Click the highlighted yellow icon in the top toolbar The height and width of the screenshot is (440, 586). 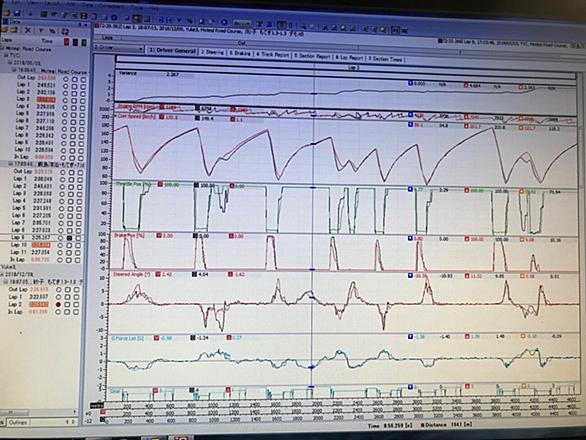pos(138,18)
